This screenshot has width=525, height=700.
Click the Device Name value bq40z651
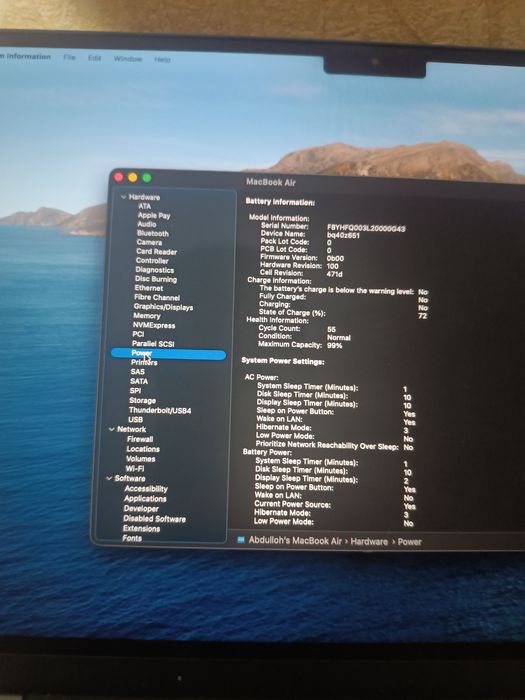[x=343, y=235]
